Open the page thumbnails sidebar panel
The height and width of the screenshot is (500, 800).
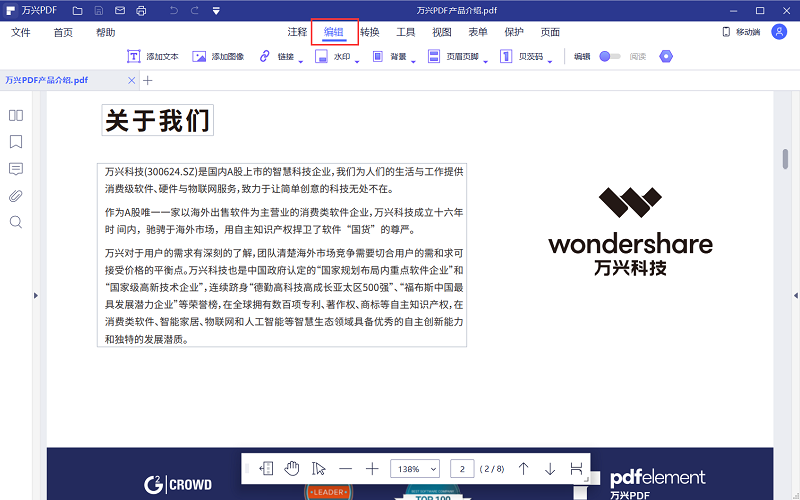16,115
